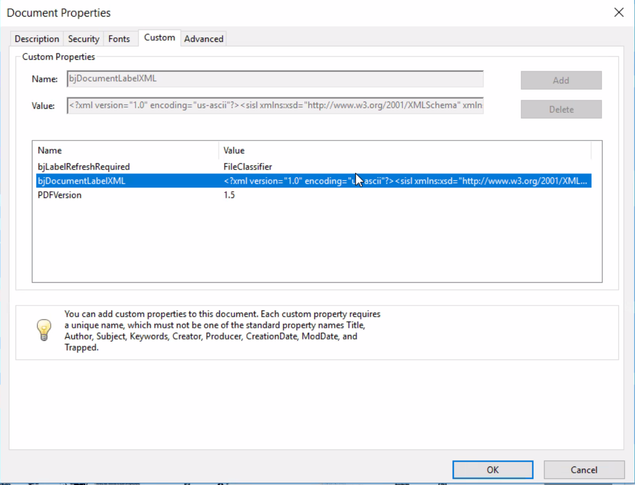This screenshot has width=635, height=485.
Task: Click the FileClassifier value cell
Action: [x=248, y=167]
